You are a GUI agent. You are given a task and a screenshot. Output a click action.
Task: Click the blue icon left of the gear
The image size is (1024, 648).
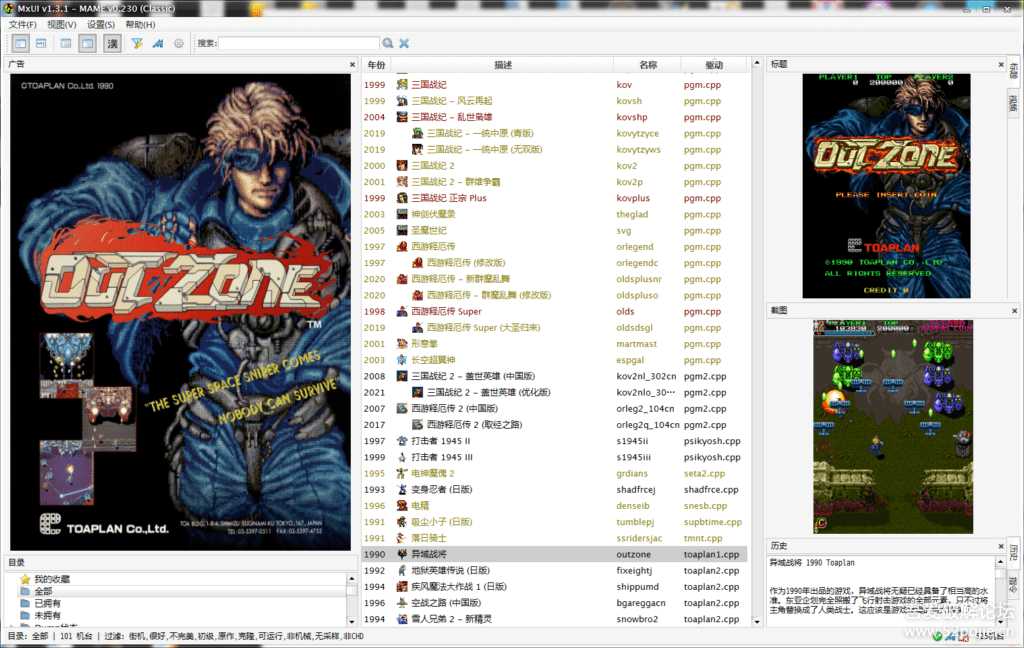coord(158,43)
